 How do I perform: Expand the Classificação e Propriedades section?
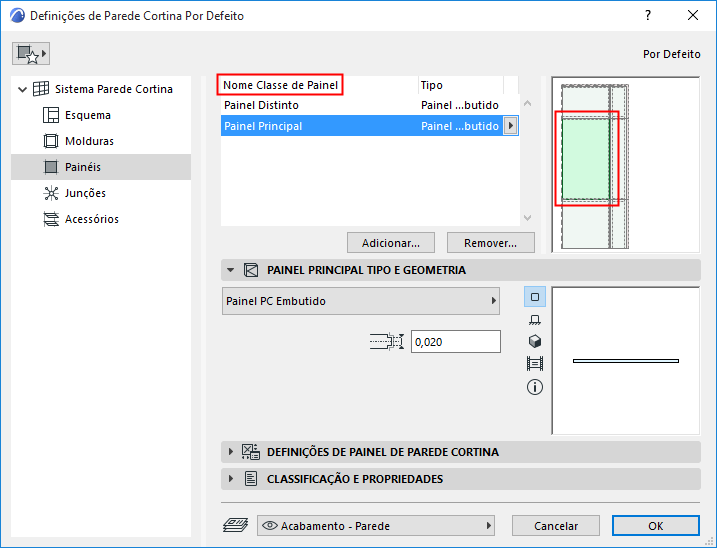point(230,479)
